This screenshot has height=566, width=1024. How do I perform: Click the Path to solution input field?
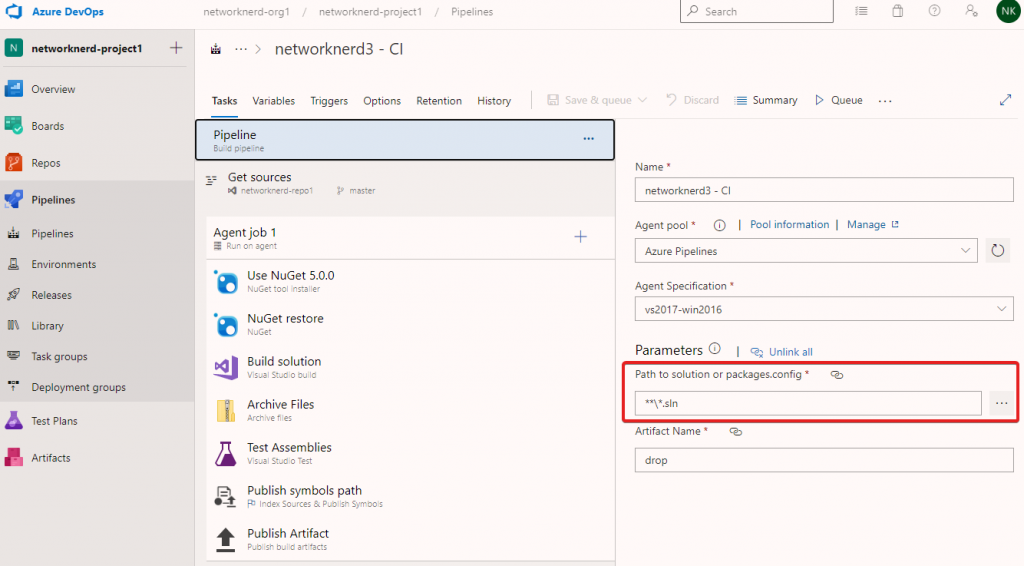coord(808,403)
